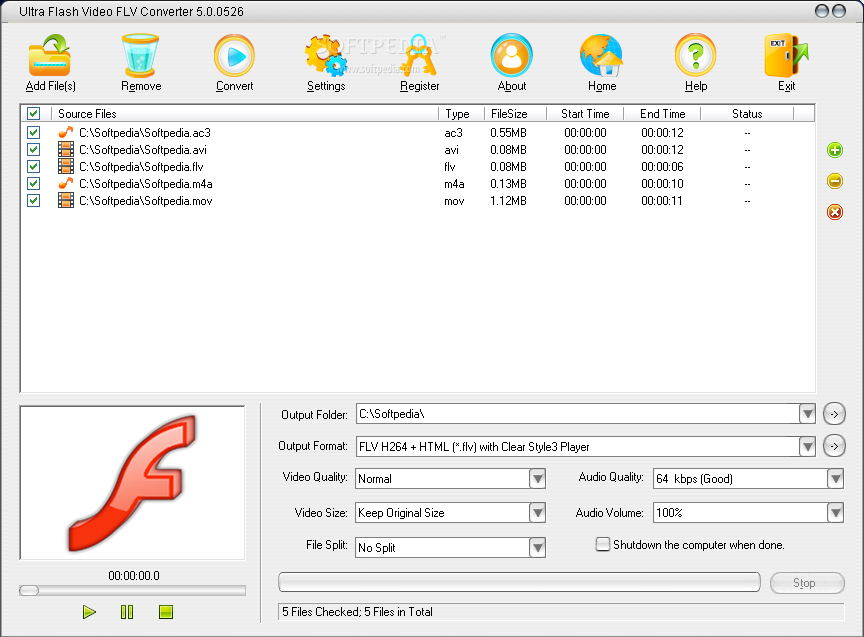The height and width of the screenshot is (637, 864).
Task: Stop the preview playback
Action: (166, 612)
